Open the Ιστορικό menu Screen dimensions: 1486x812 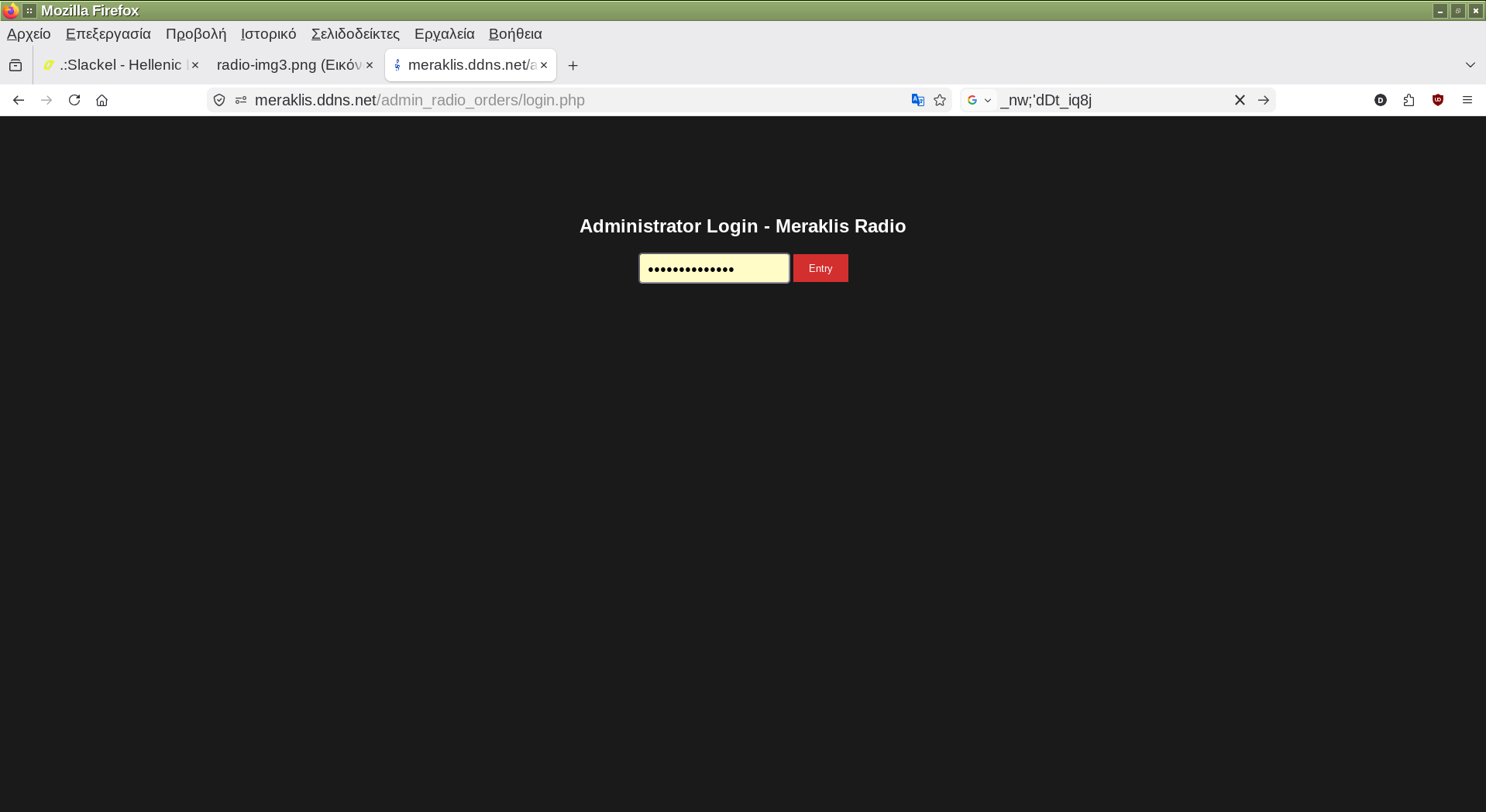tap(268, 34)
